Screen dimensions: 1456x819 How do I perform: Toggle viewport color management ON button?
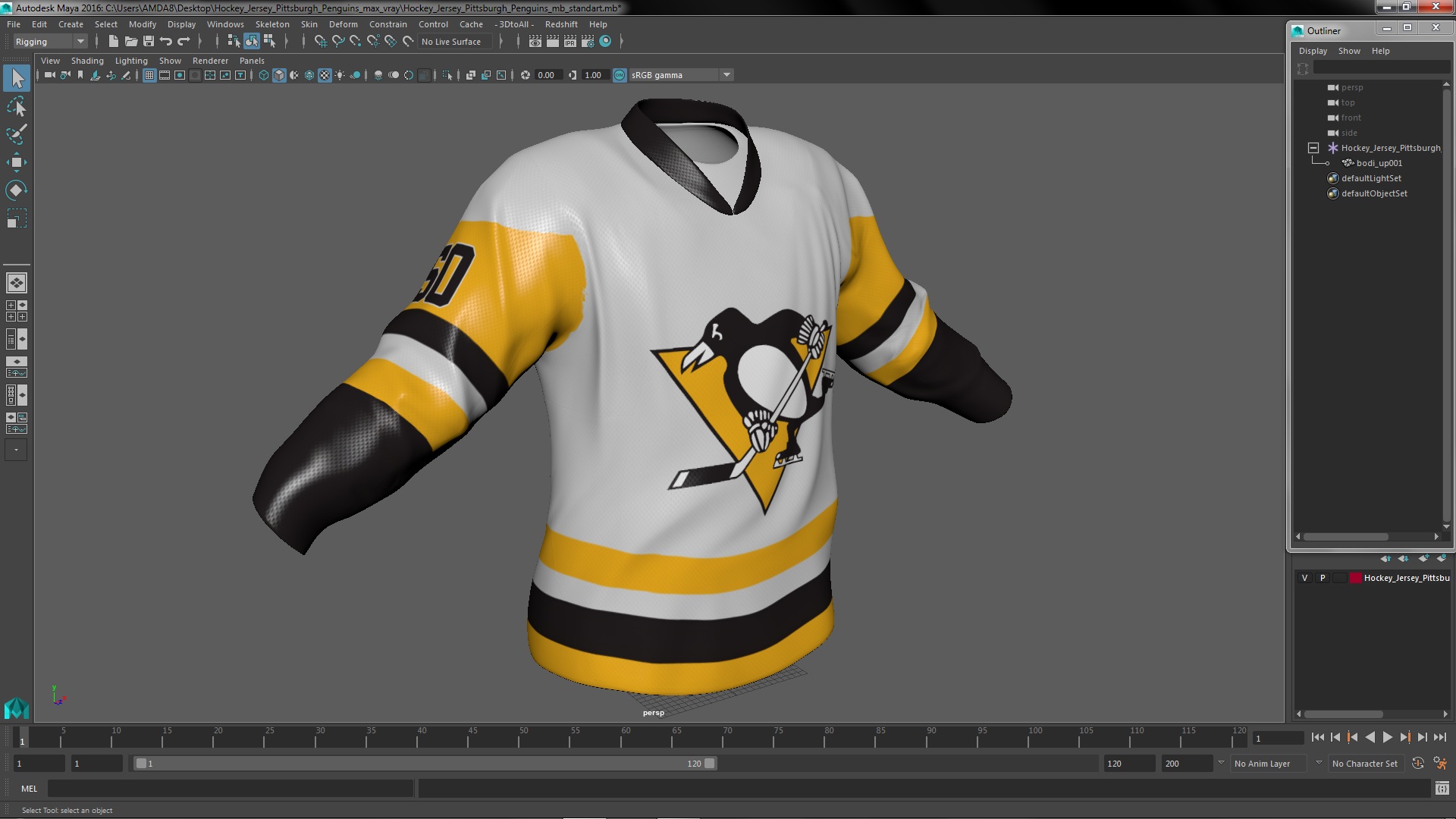620,75
